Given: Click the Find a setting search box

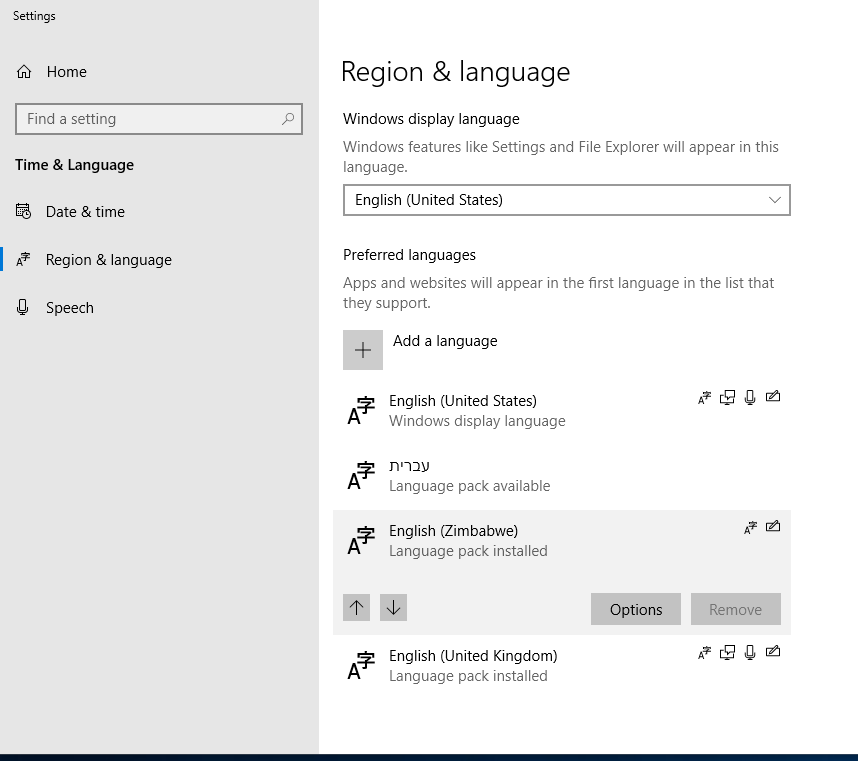Looking at the screenshot, I should (x=158, y=118).
